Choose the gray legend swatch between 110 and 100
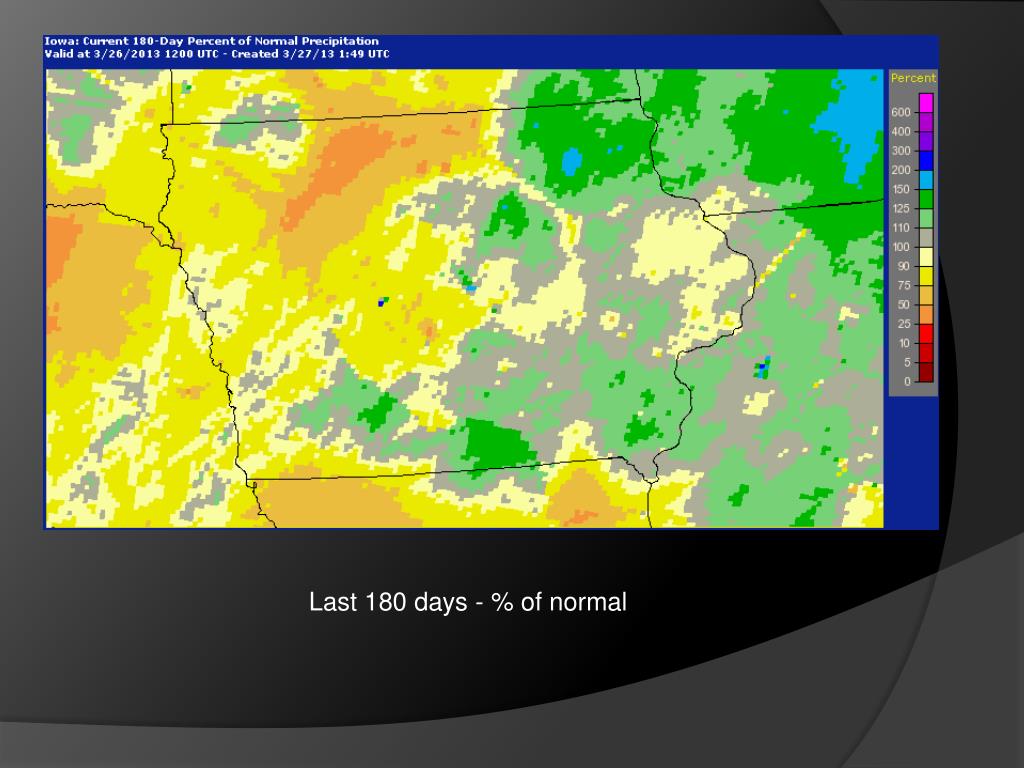 point(926,237)
